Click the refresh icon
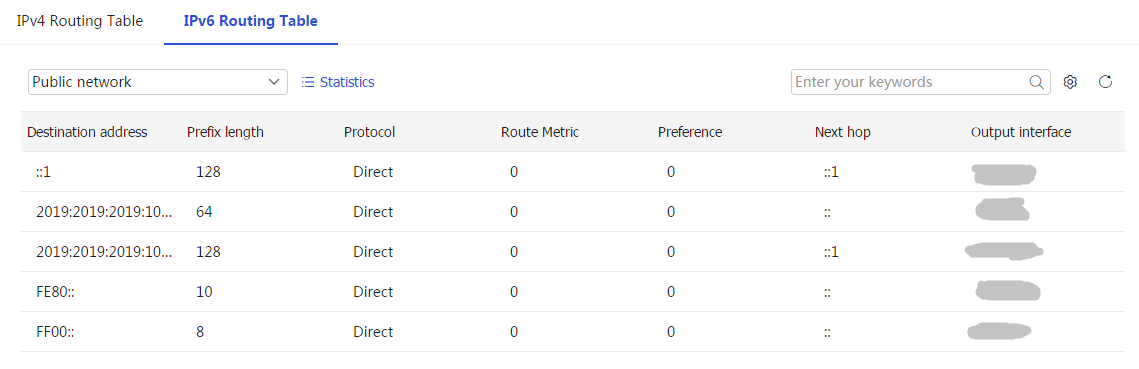Image resolution: width=1139 pixels, height=369 pixels. pos(1106,81)
